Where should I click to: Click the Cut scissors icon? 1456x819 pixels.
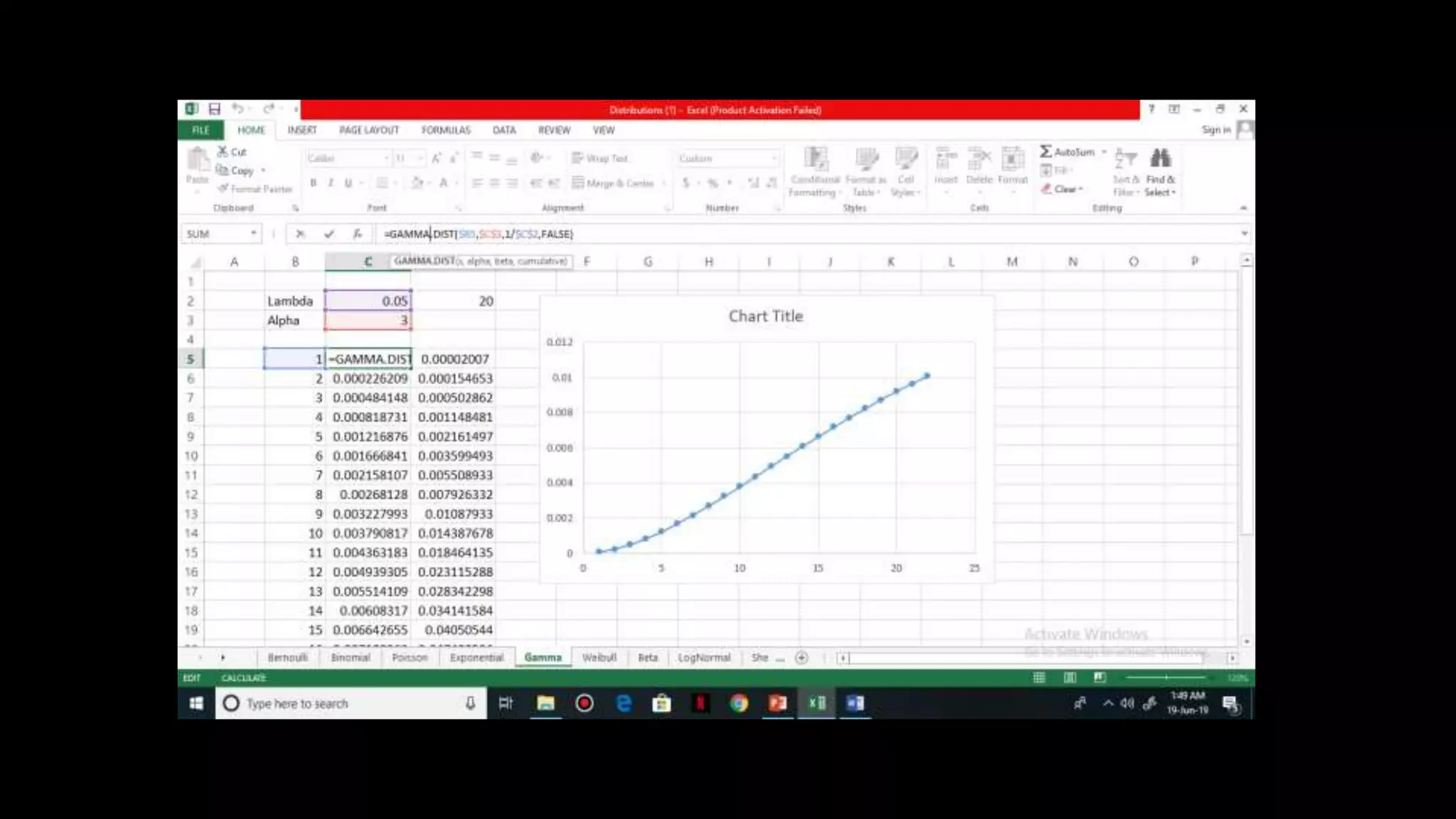(x=223, y=151)
